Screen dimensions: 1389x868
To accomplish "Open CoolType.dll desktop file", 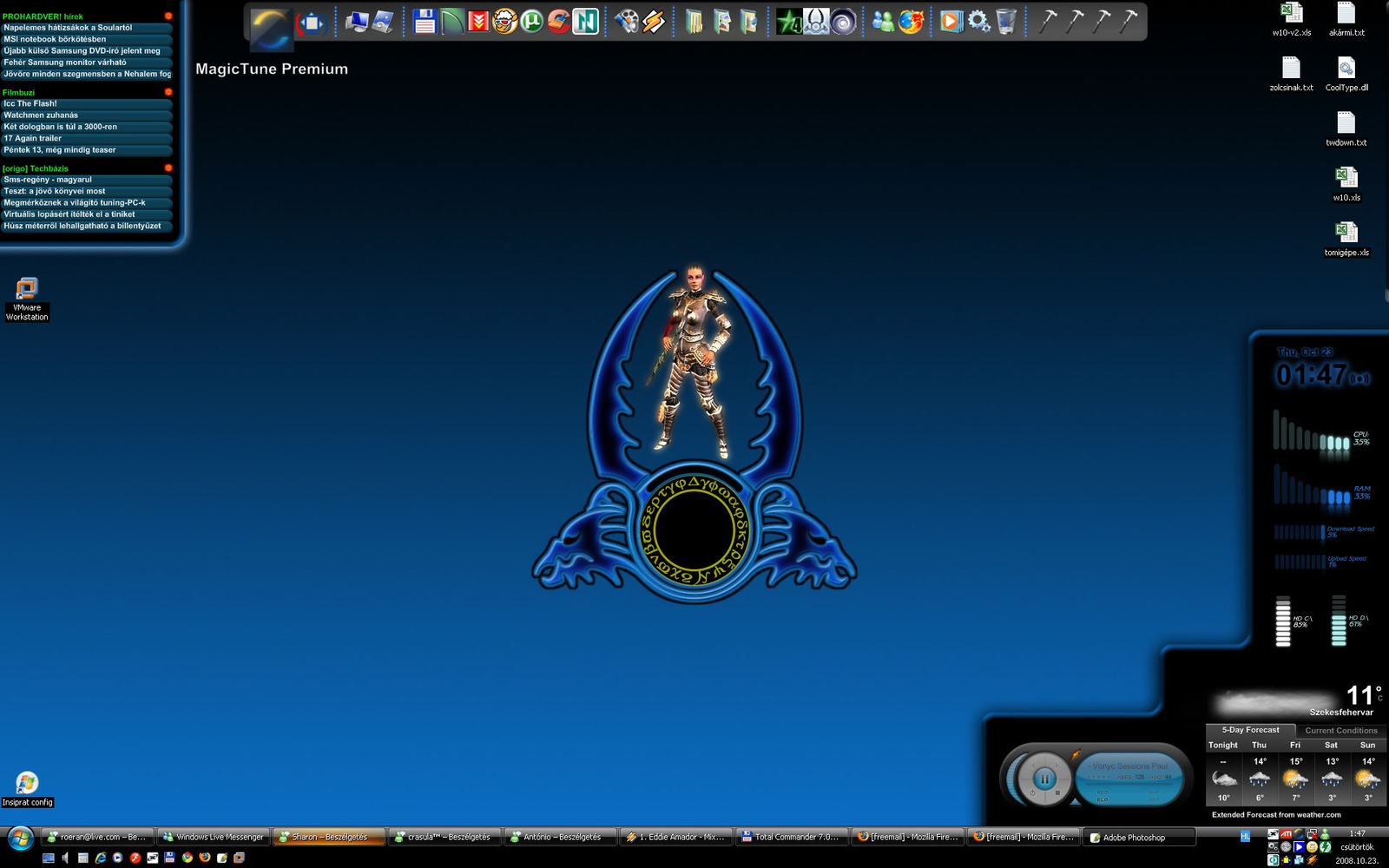I will [1346, 74].
